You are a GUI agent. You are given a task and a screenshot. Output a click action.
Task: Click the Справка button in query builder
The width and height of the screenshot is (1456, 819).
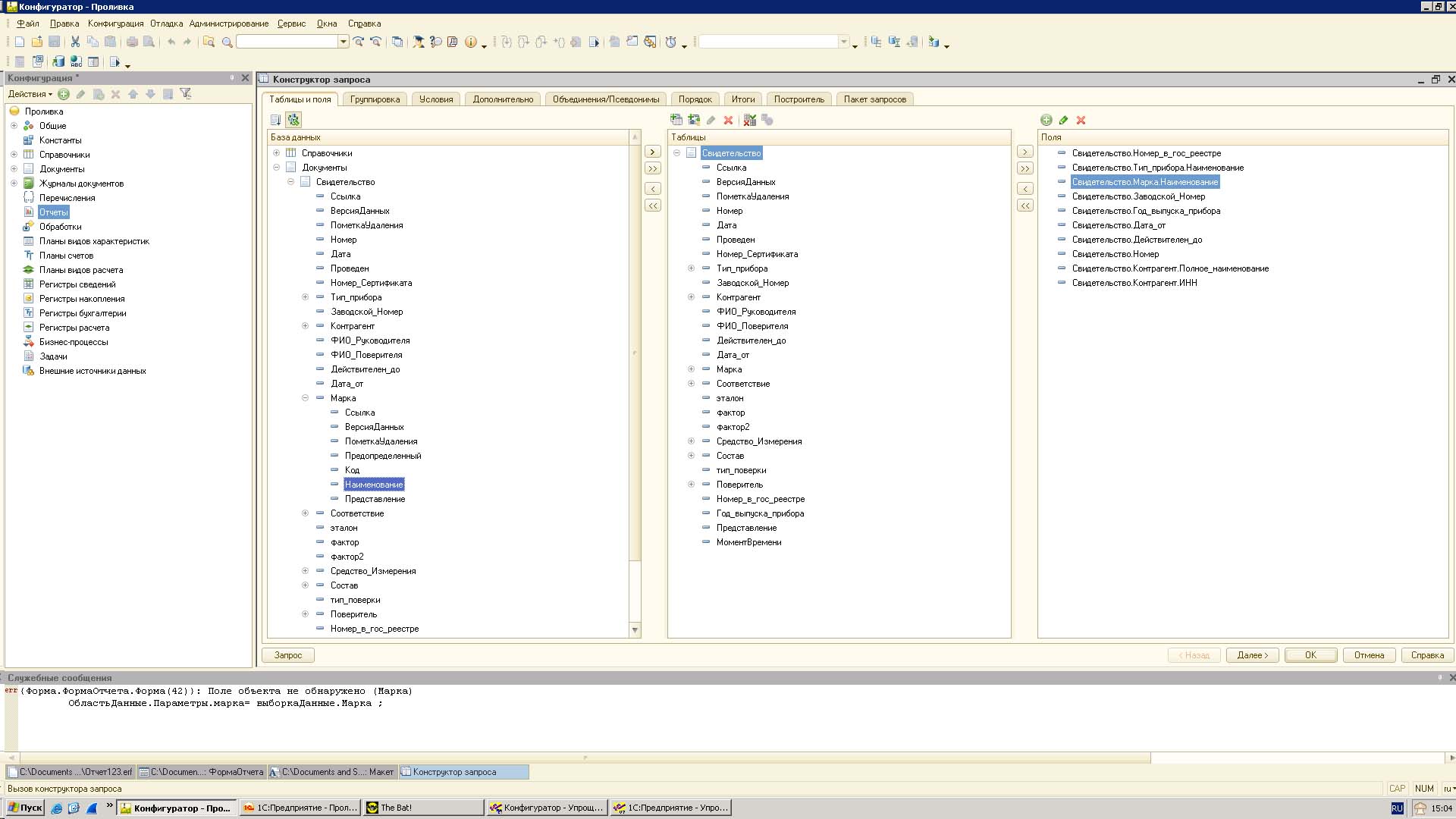pyautogui.click(x=1428, y=655)
